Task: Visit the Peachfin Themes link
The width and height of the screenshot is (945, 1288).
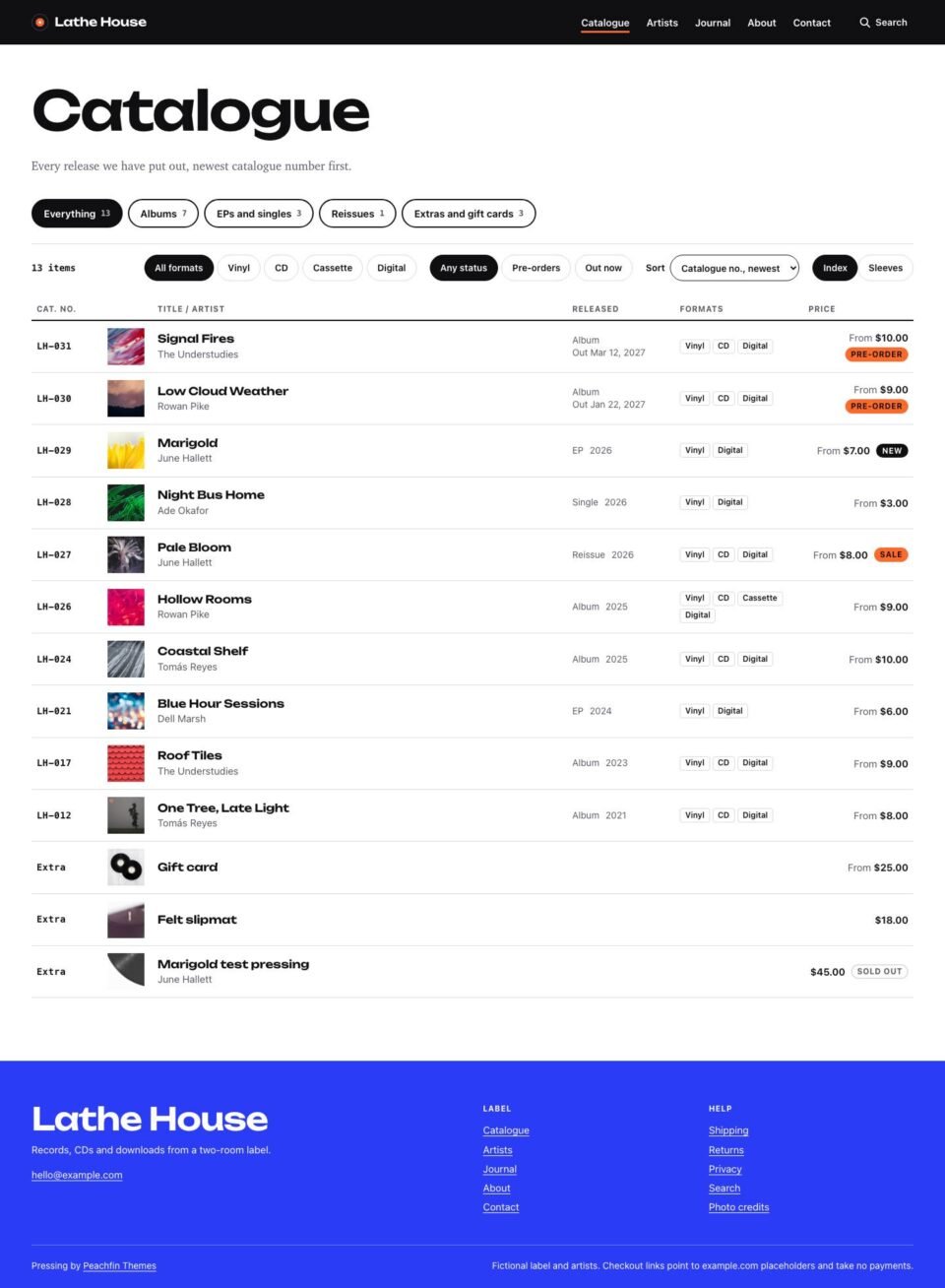Action: click(120, 1266)
